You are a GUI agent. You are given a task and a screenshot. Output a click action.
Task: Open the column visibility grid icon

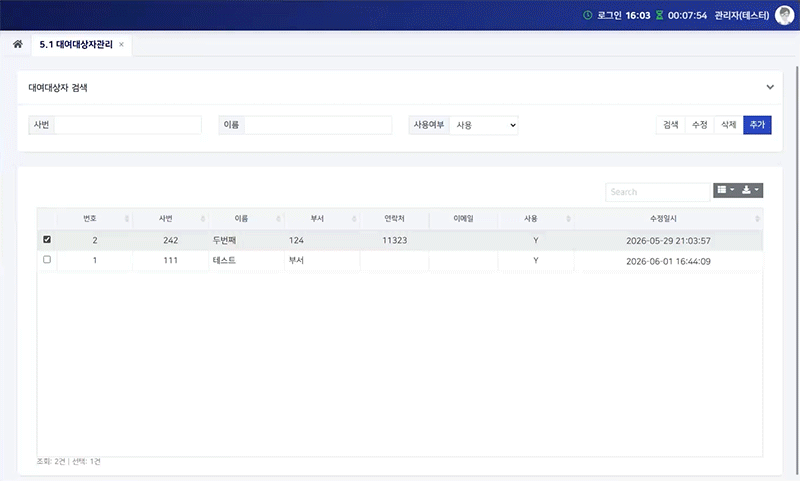pos(726,190)
